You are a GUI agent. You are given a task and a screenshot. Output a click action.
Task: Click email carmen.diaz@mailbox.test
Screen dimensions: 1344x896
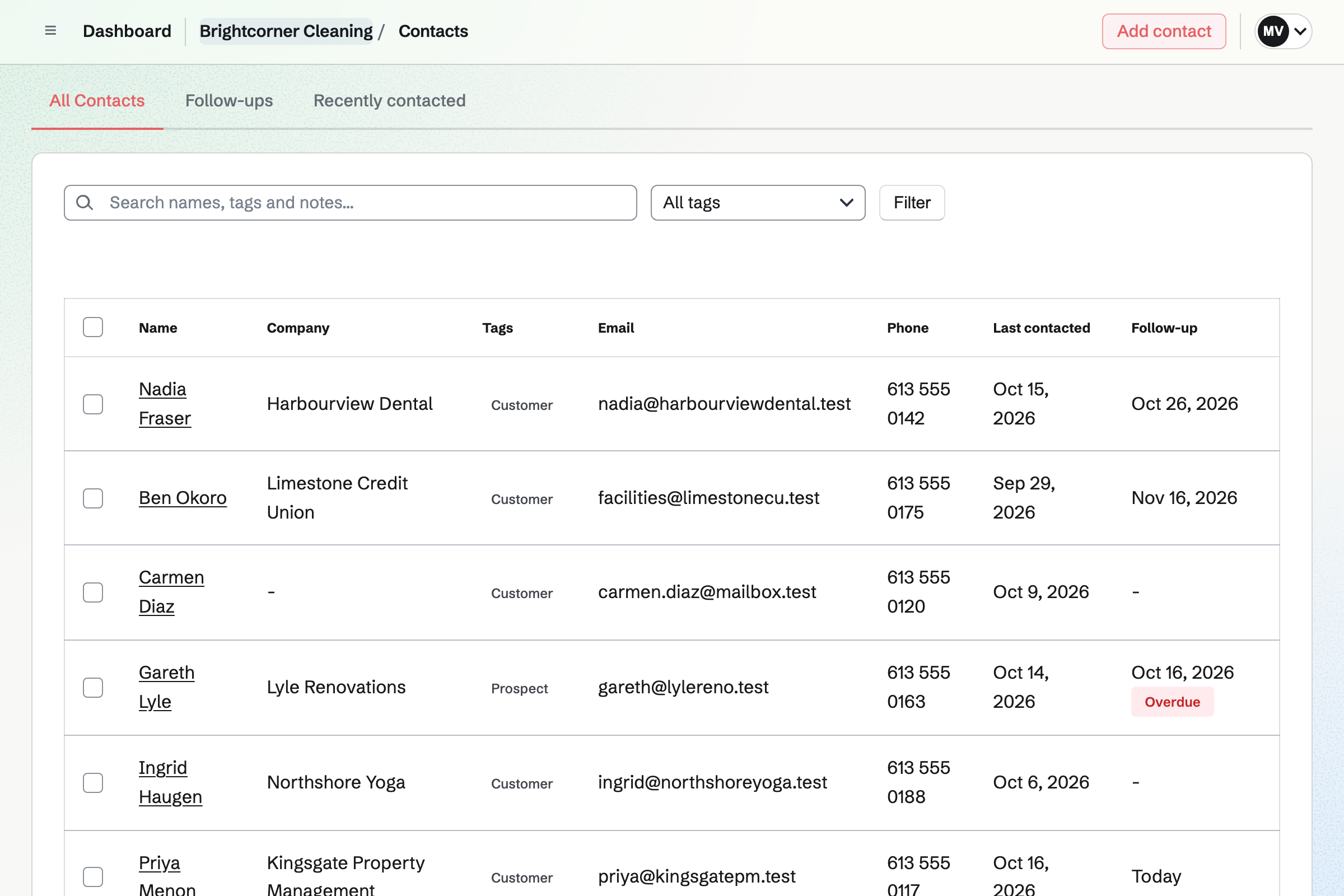point(707,592)
